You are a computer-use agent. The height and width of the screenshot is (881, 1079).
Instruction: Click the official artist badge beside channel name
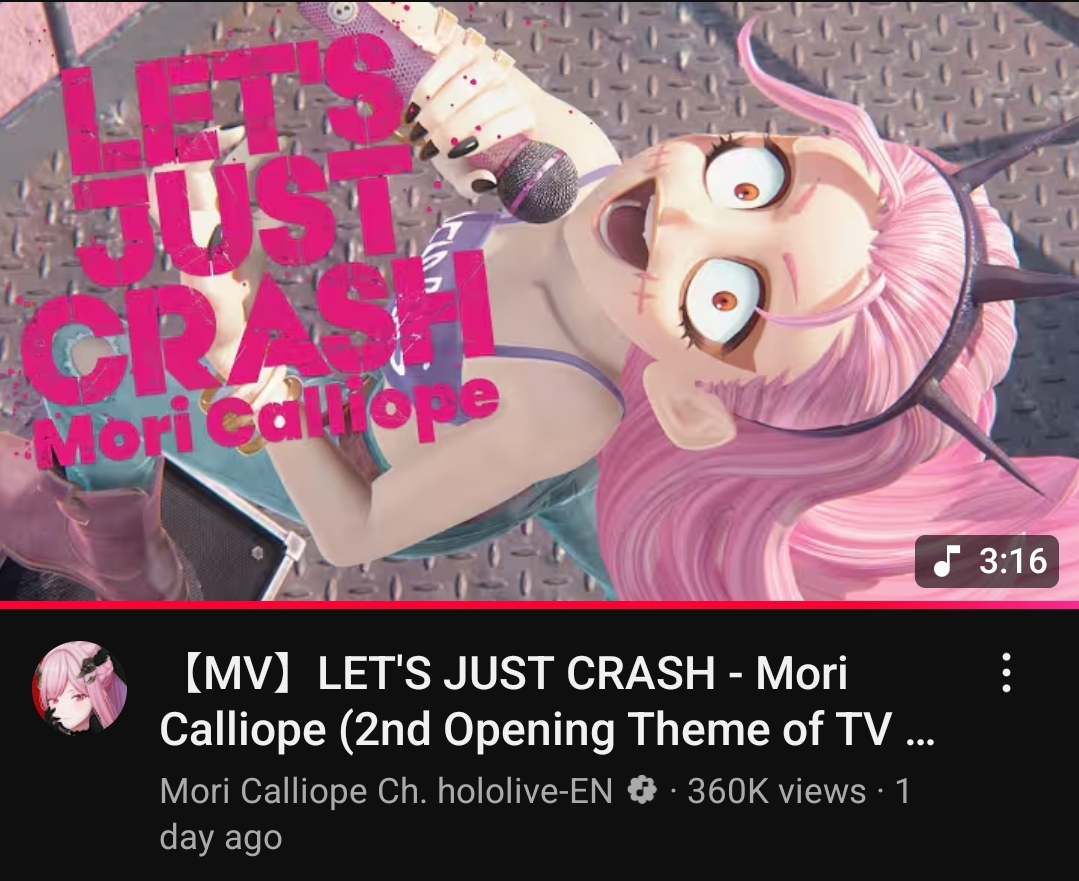pos(643,790)
